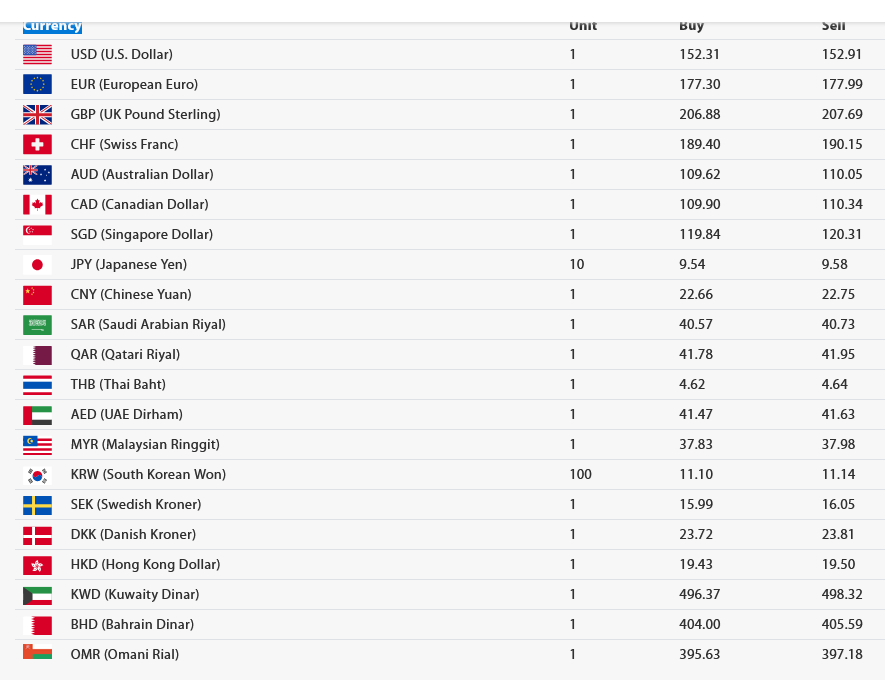Select the AUD (Australian Dollar) row label
Viewport: 885px width, 680px height.
pos(142,174)
